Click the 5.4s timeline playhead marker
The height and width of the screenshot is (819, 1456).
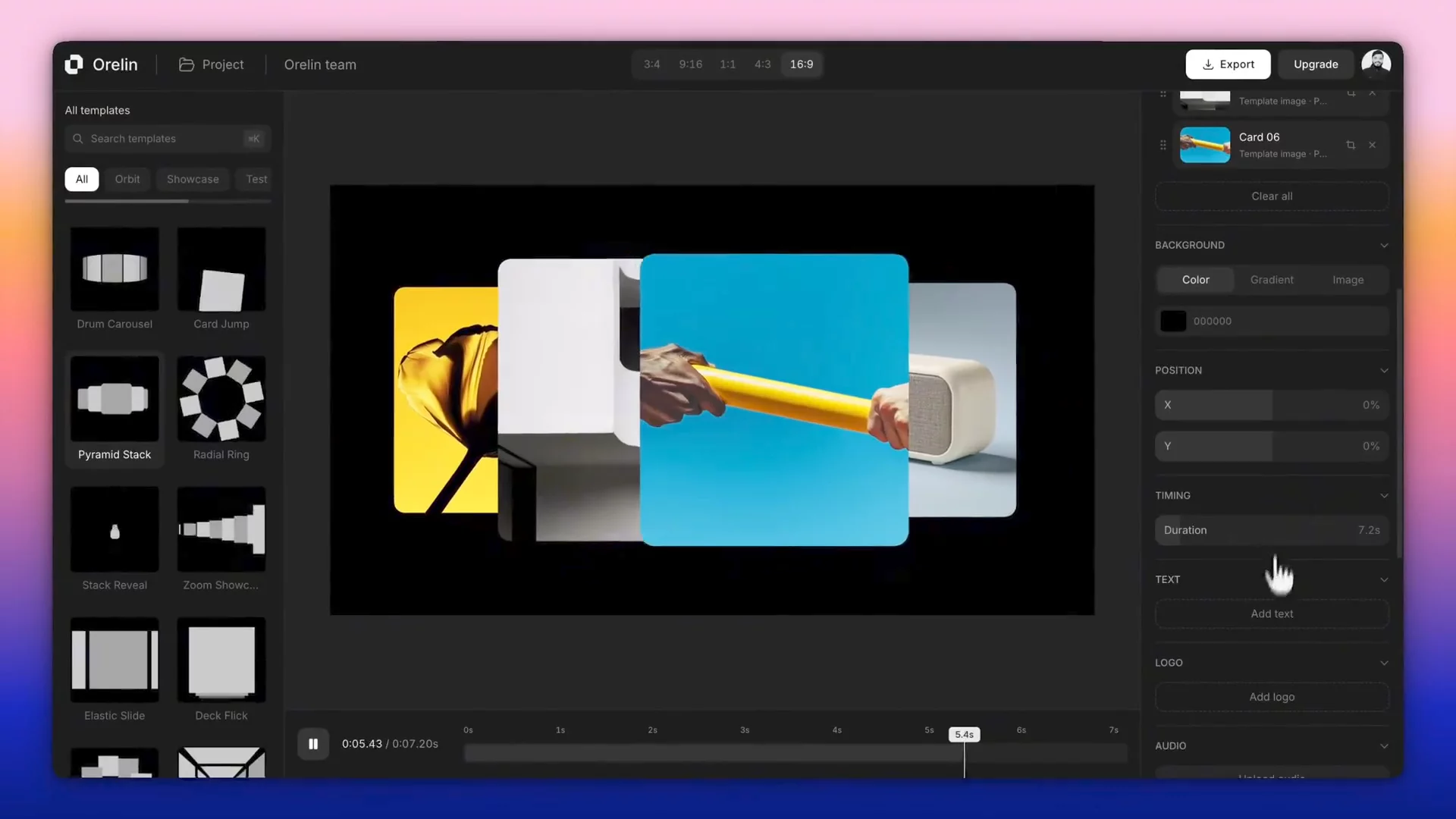[964, 735]
